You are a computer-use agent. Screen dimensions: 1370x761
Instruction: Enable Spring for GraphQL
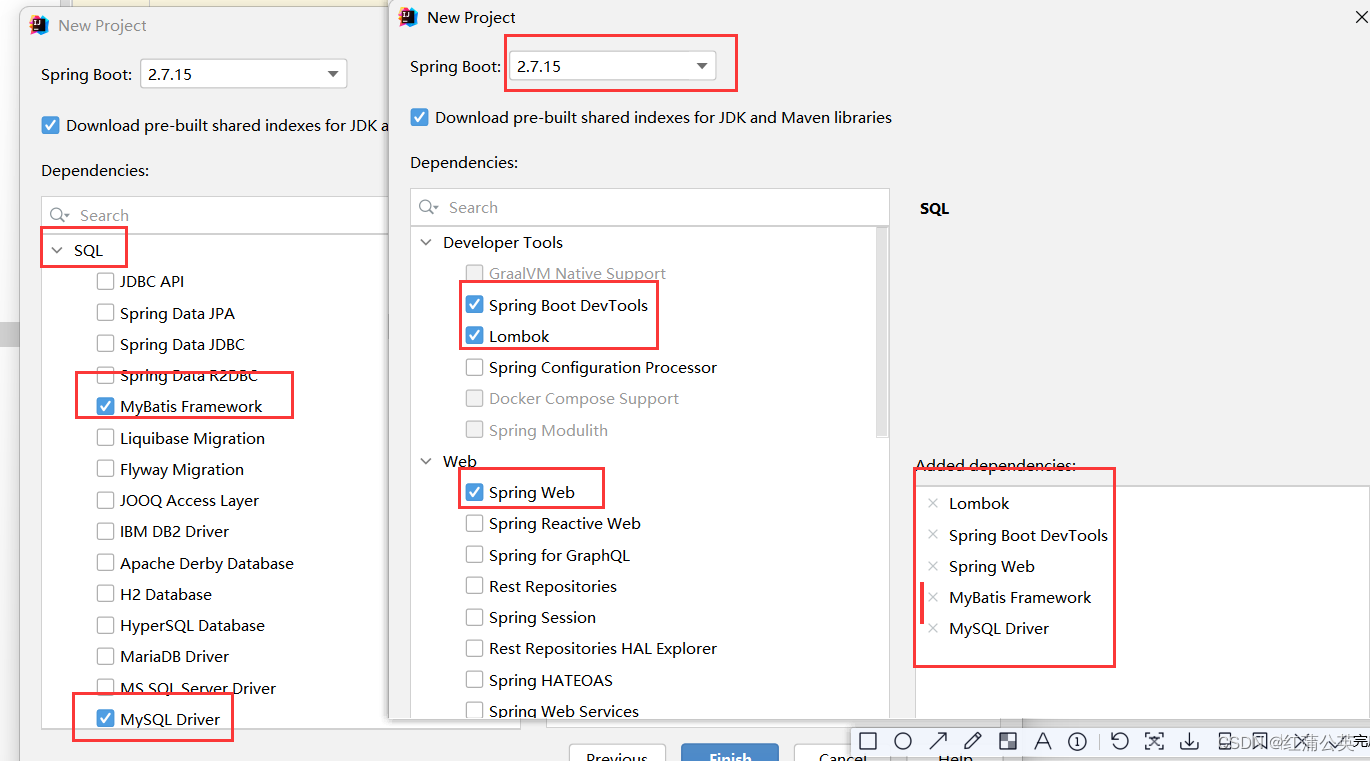click(x=475, y=555)
